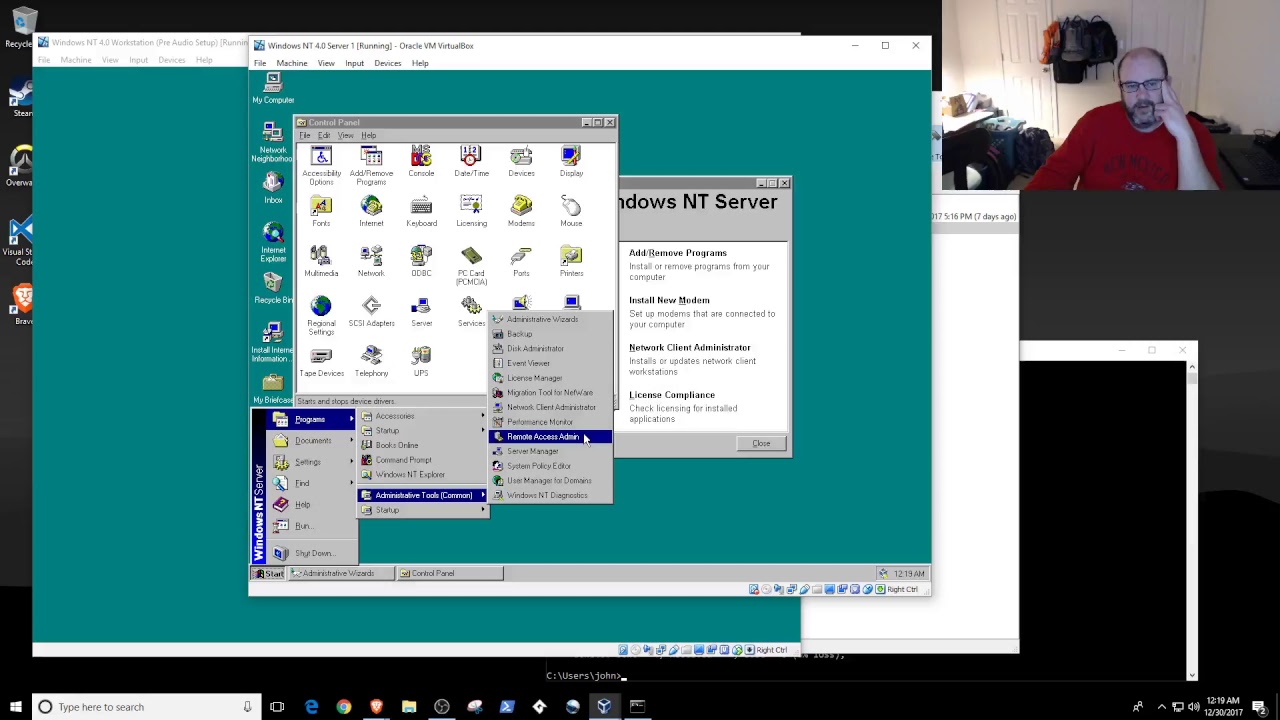Viewport: 1280px width, 720px height.
Task: Open Regional Settings applet icon
Action: (x=321, y=315)
